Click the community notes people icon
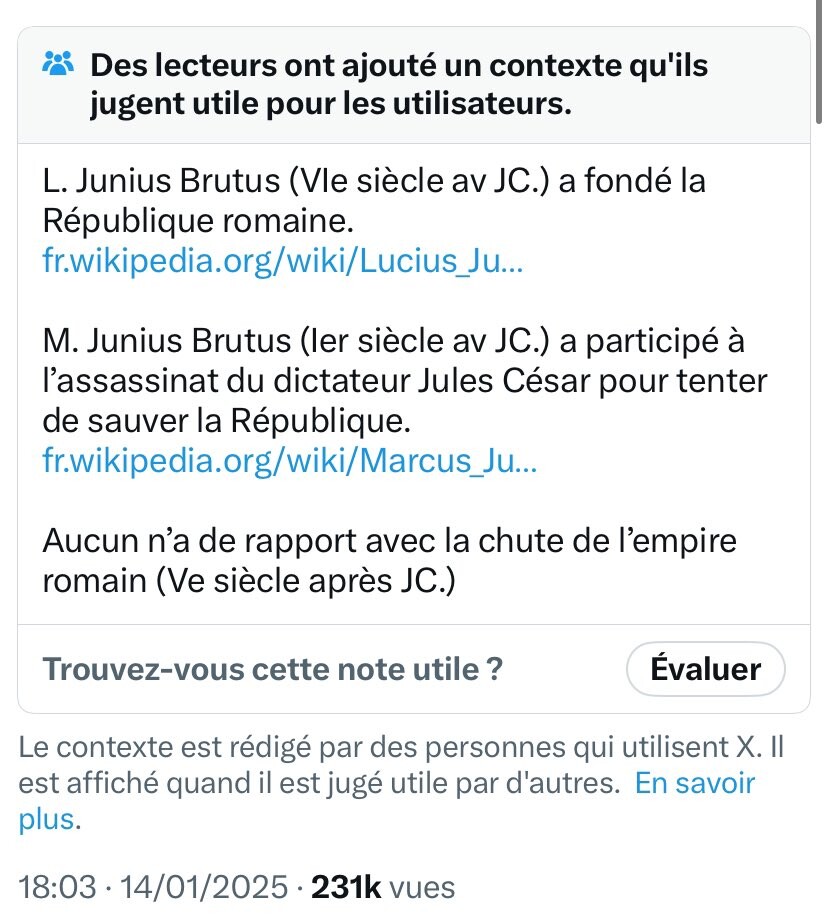 (x=58, y=63)
